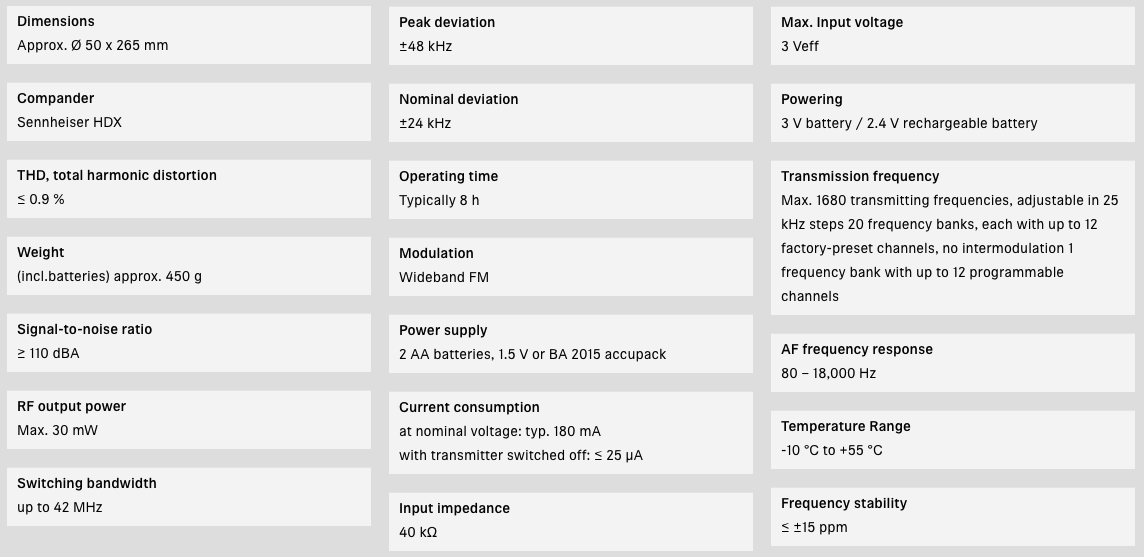Select the AF frequency response card
1144x557 pixels.
[953, 361]
